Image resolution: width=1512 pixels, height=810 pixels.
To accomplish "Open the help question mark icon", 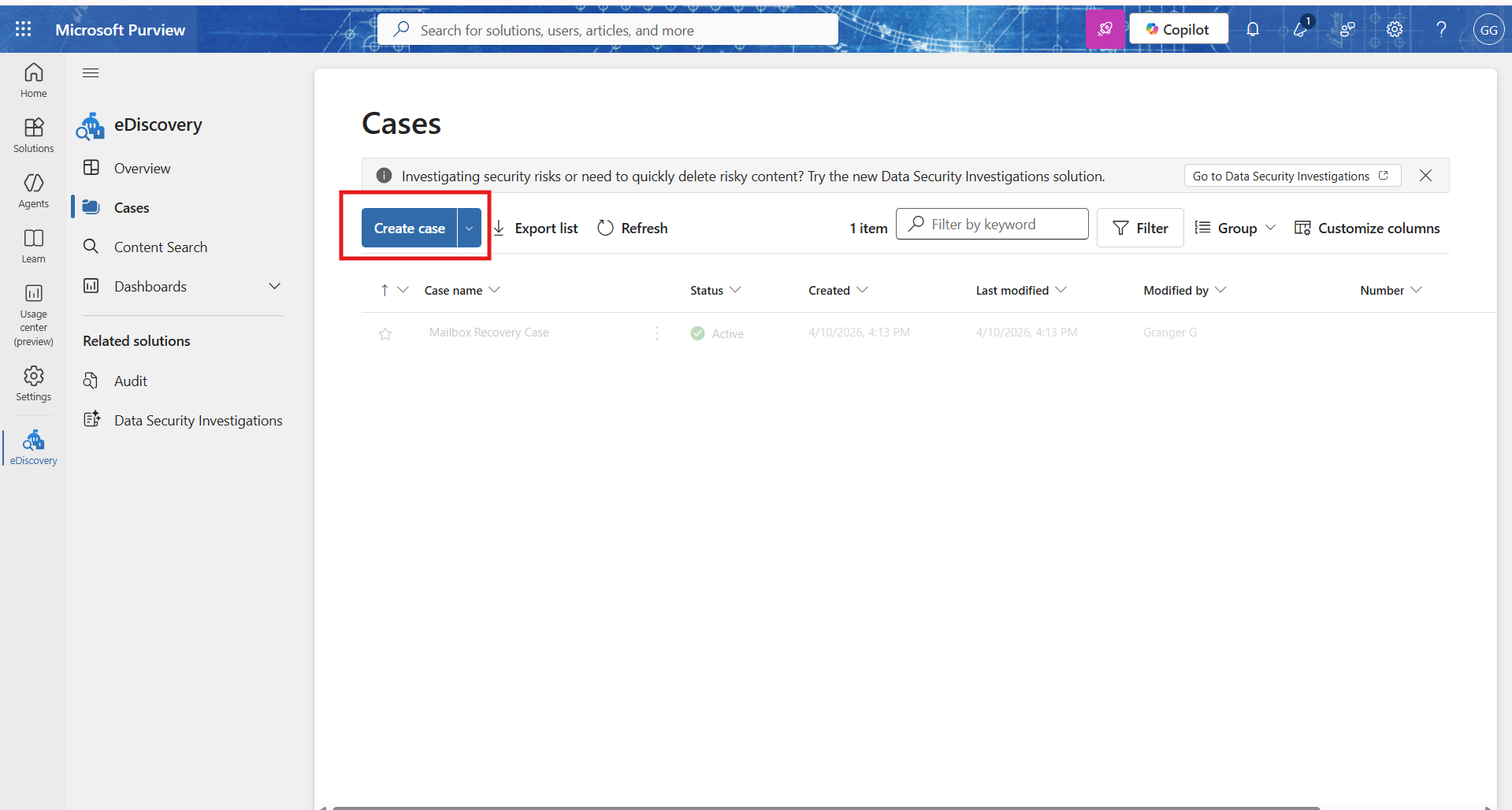I will pos(1441,29).
